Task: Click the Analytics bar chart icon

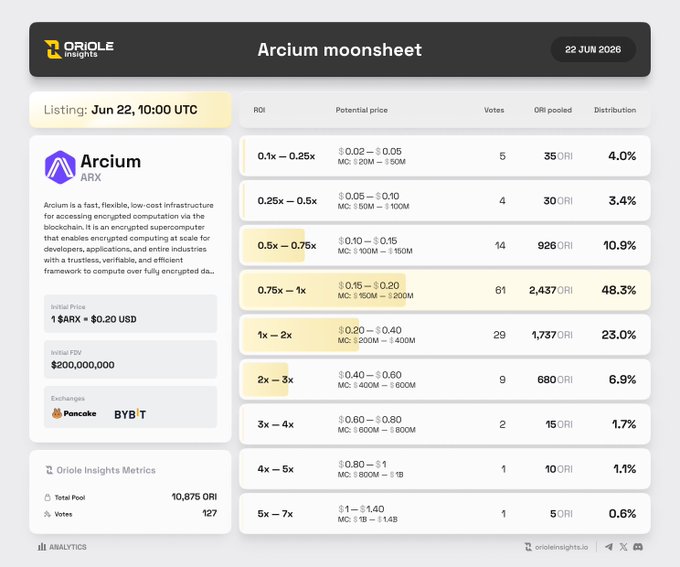Action: tap(42, 547)
